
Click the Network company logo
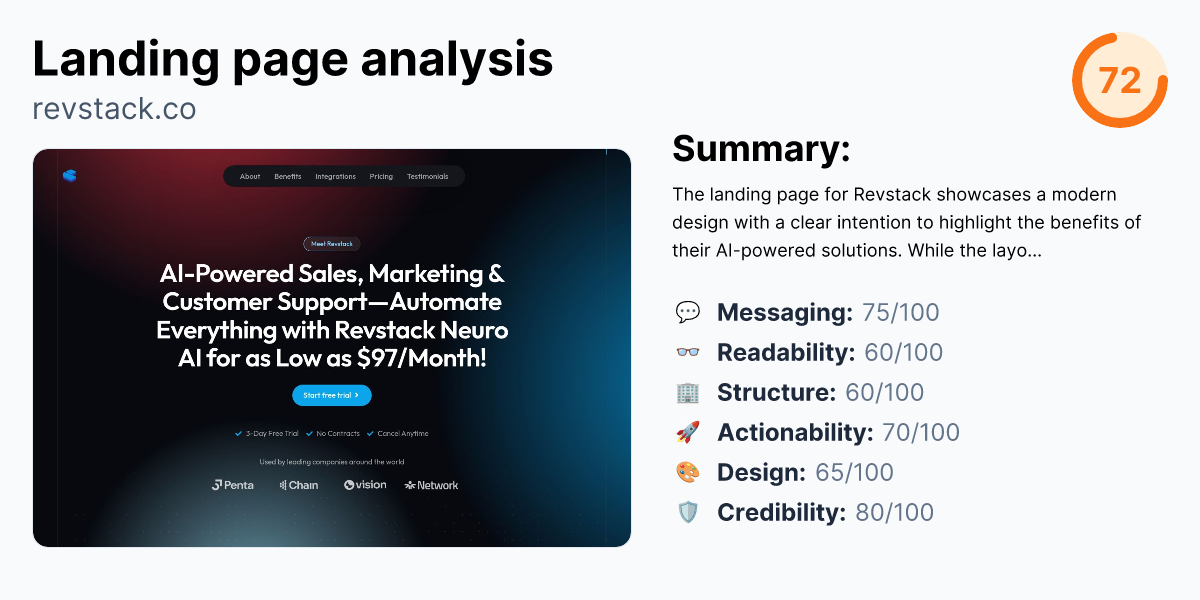(430, 484)
